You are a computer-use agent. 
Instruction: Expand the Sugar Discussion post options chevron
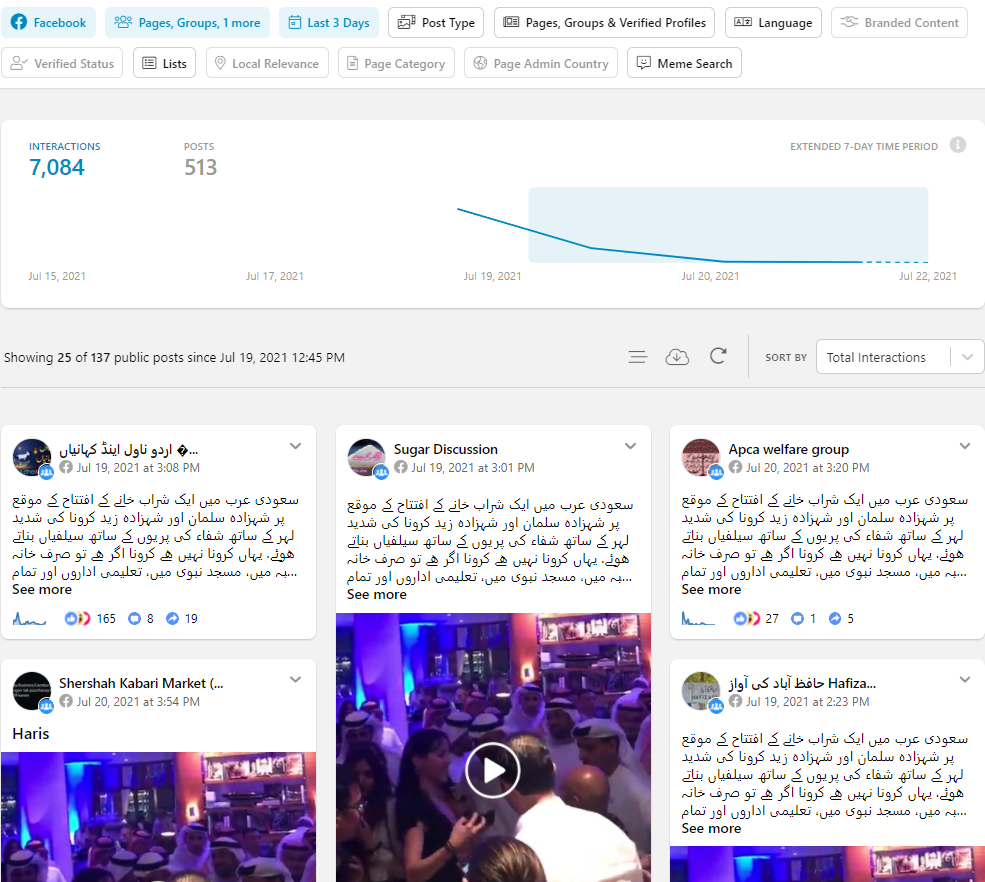coord(630,446)
